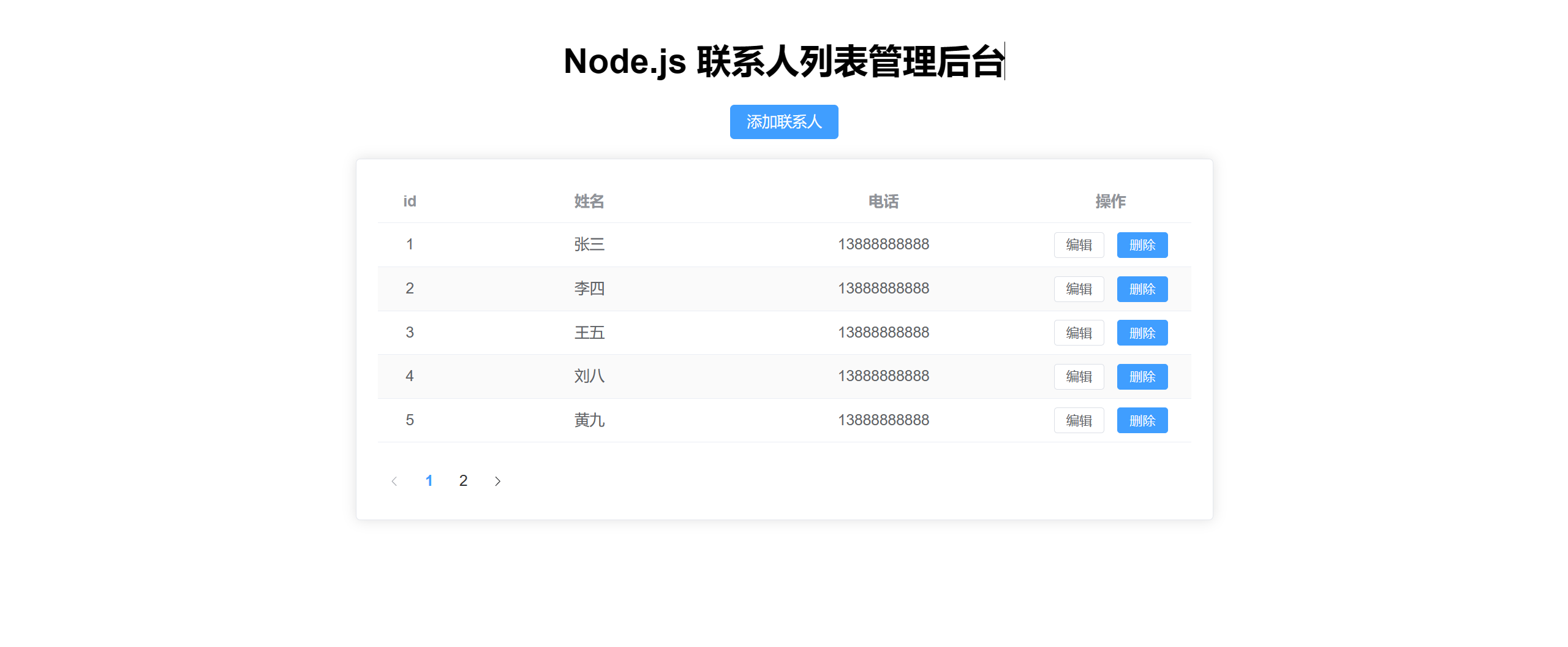Delete contact 刘八 with 删除 button

1142,377
